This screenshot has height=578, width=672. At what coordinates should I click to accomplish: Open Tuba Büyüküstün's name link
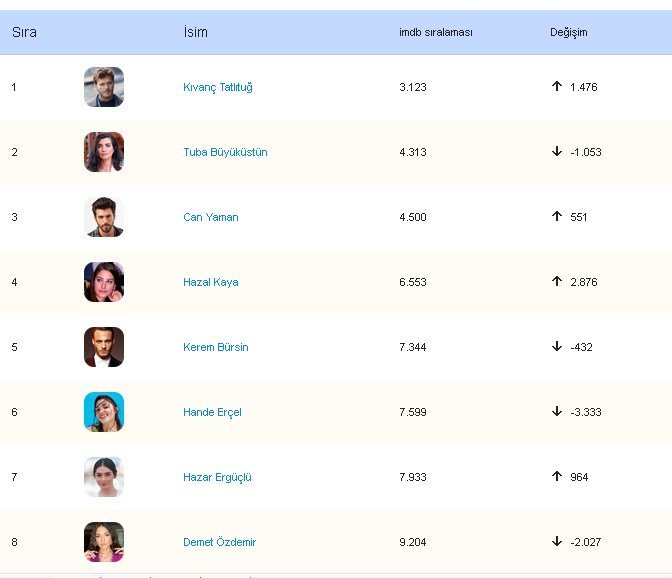[225, 152]
